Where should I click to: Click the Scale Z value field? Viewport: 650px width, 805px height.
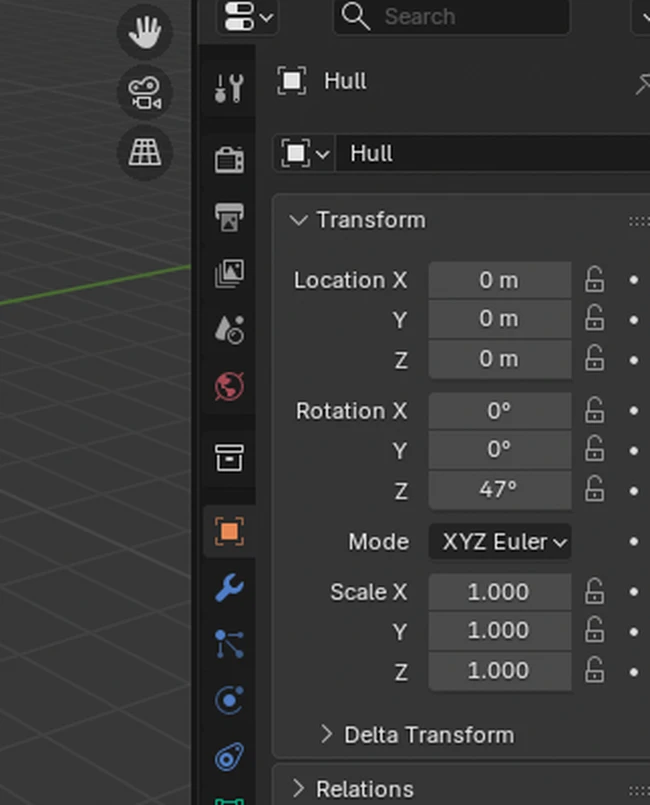tap(500, 670)
